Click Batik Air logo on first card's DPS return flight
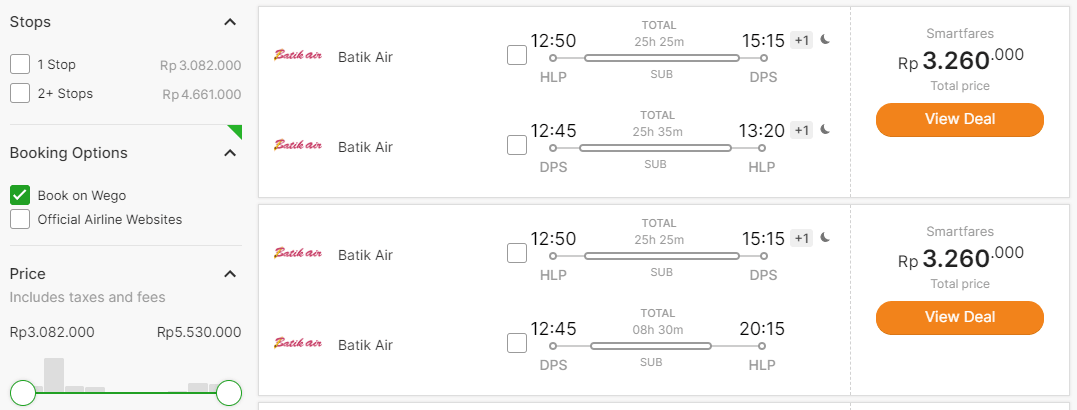 pos(298,146)
